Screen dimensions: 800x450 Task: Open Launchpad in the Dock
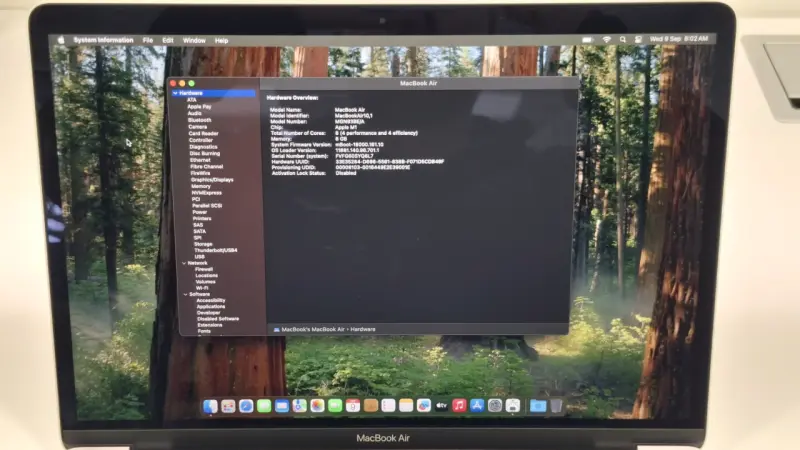228,406
